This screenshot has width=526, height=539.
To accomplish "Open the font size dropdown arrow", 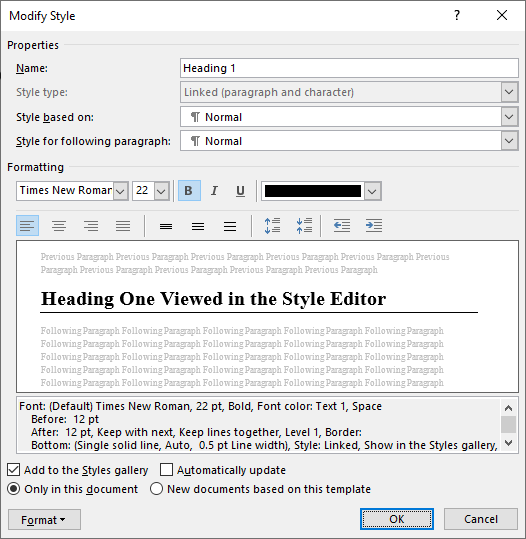I will [161, 191].
